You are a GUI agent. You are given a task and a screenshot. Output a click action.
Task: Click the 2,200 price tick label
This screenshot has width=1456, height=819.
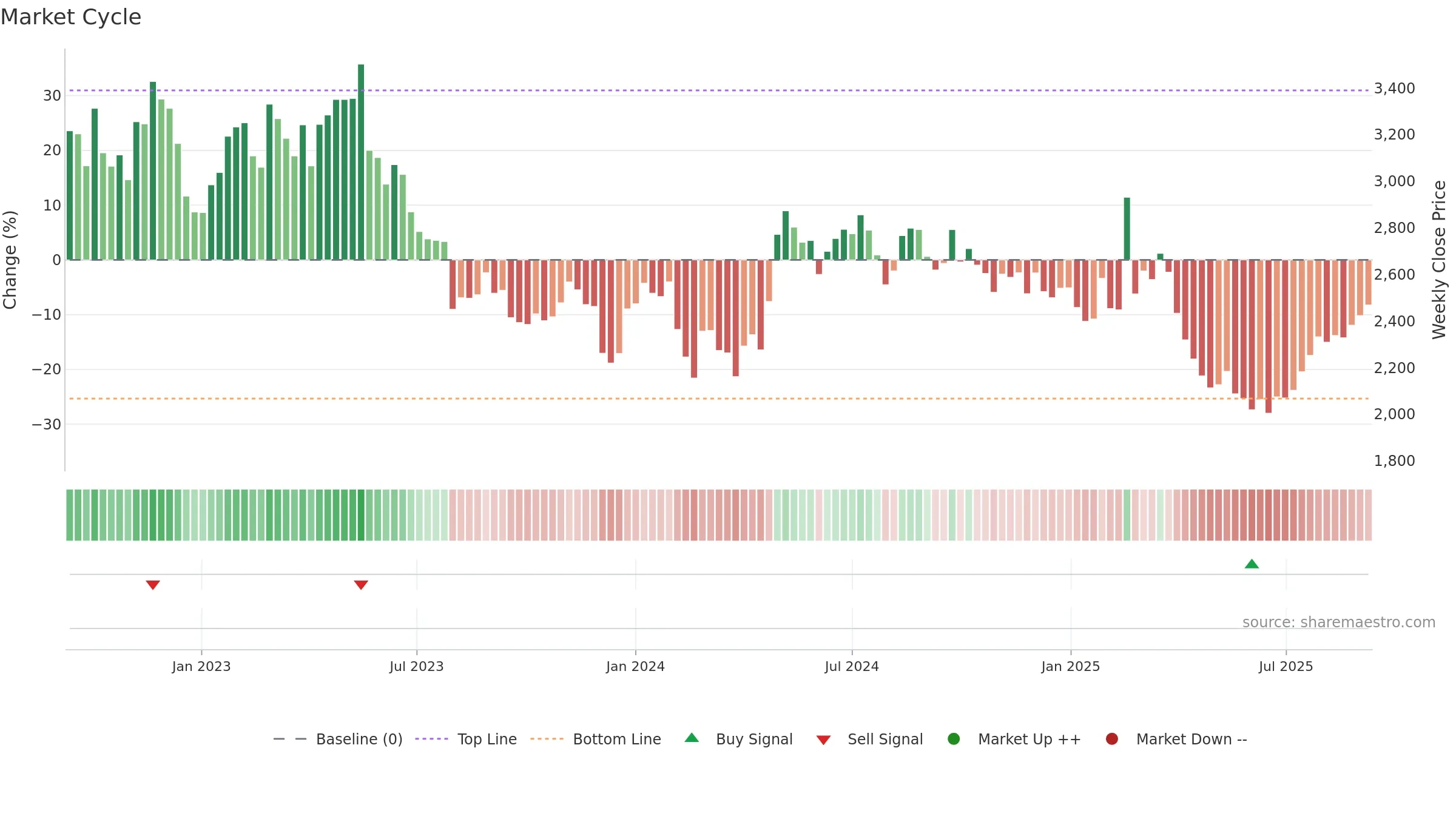pyautogui.click(x=1394, y=368)
